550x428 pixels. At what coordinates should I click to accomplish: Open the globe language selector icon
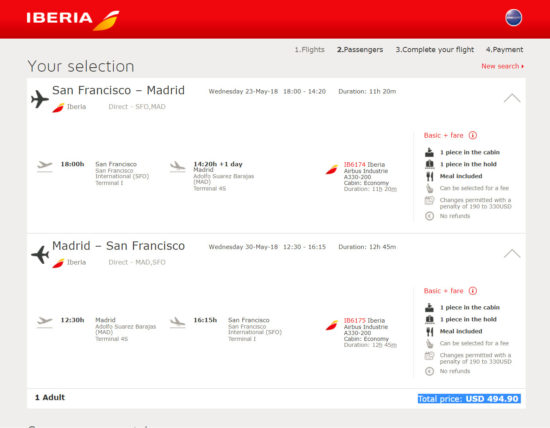[514, 18]
